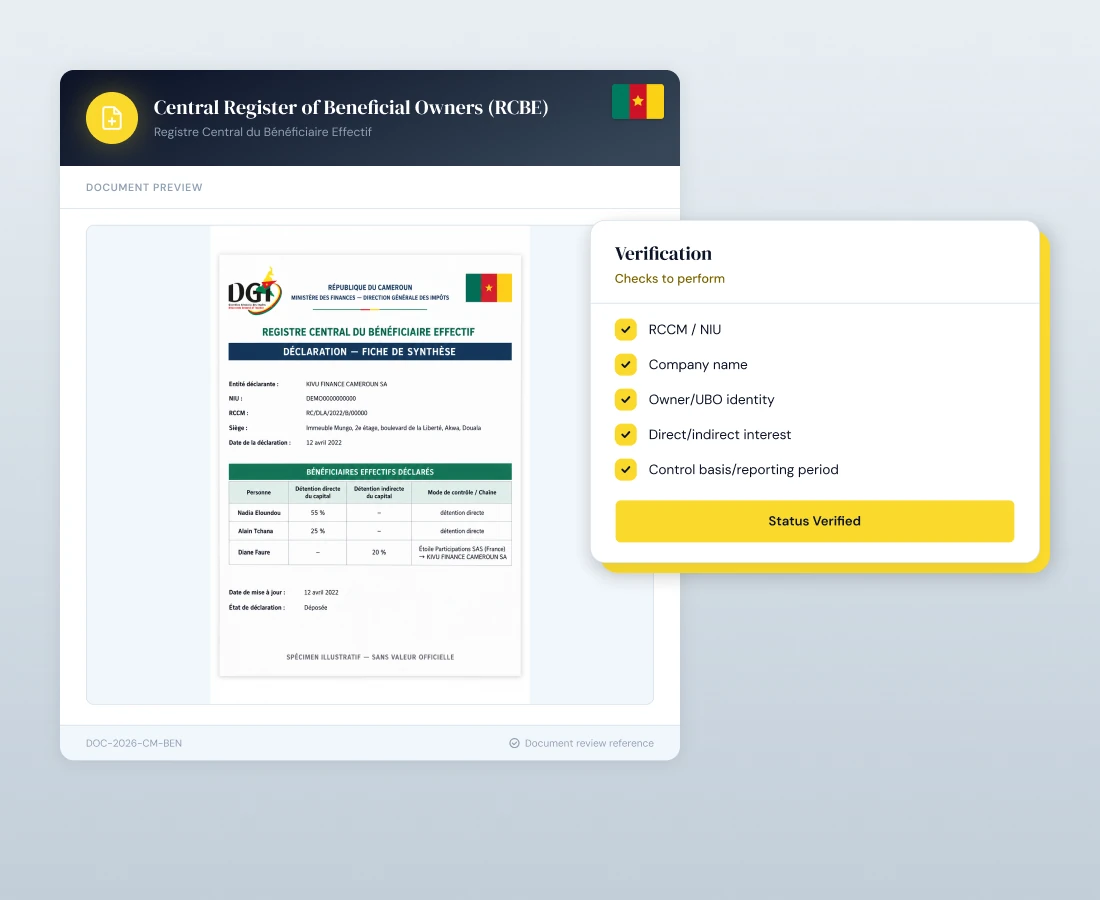1100x900 pixels.
Task: Click the 20 % indirect holding cell
Action: [379, 553]
